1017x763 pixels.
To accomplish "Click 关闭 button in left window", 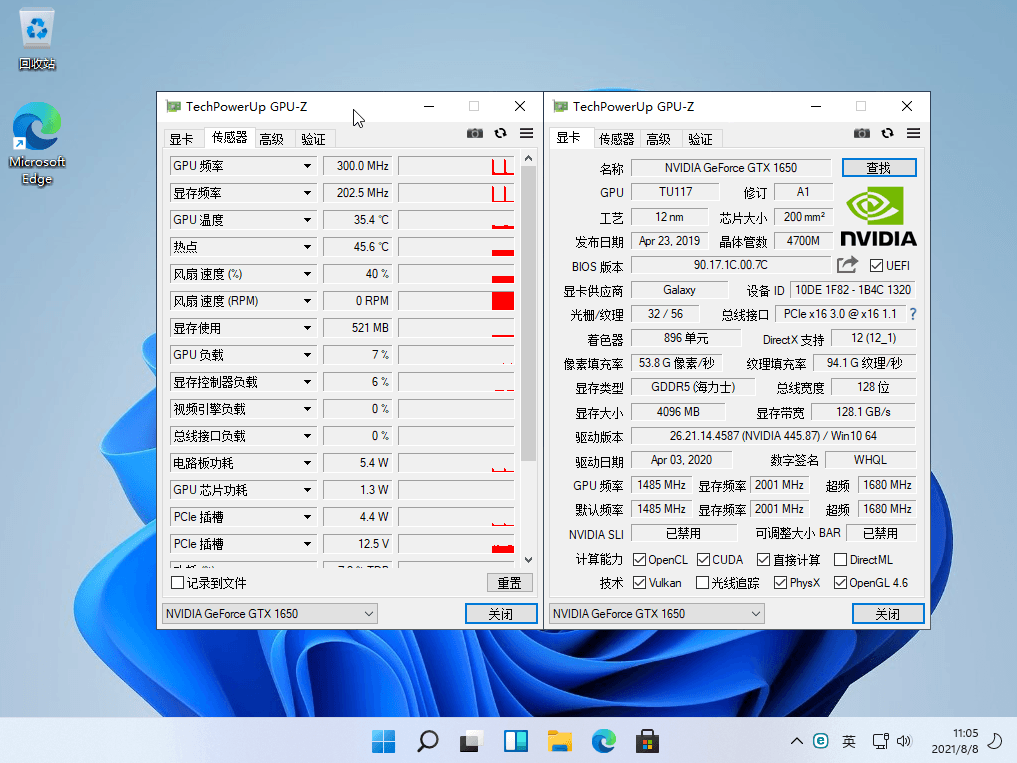I will pyautogui.click(x=501, y=614).
